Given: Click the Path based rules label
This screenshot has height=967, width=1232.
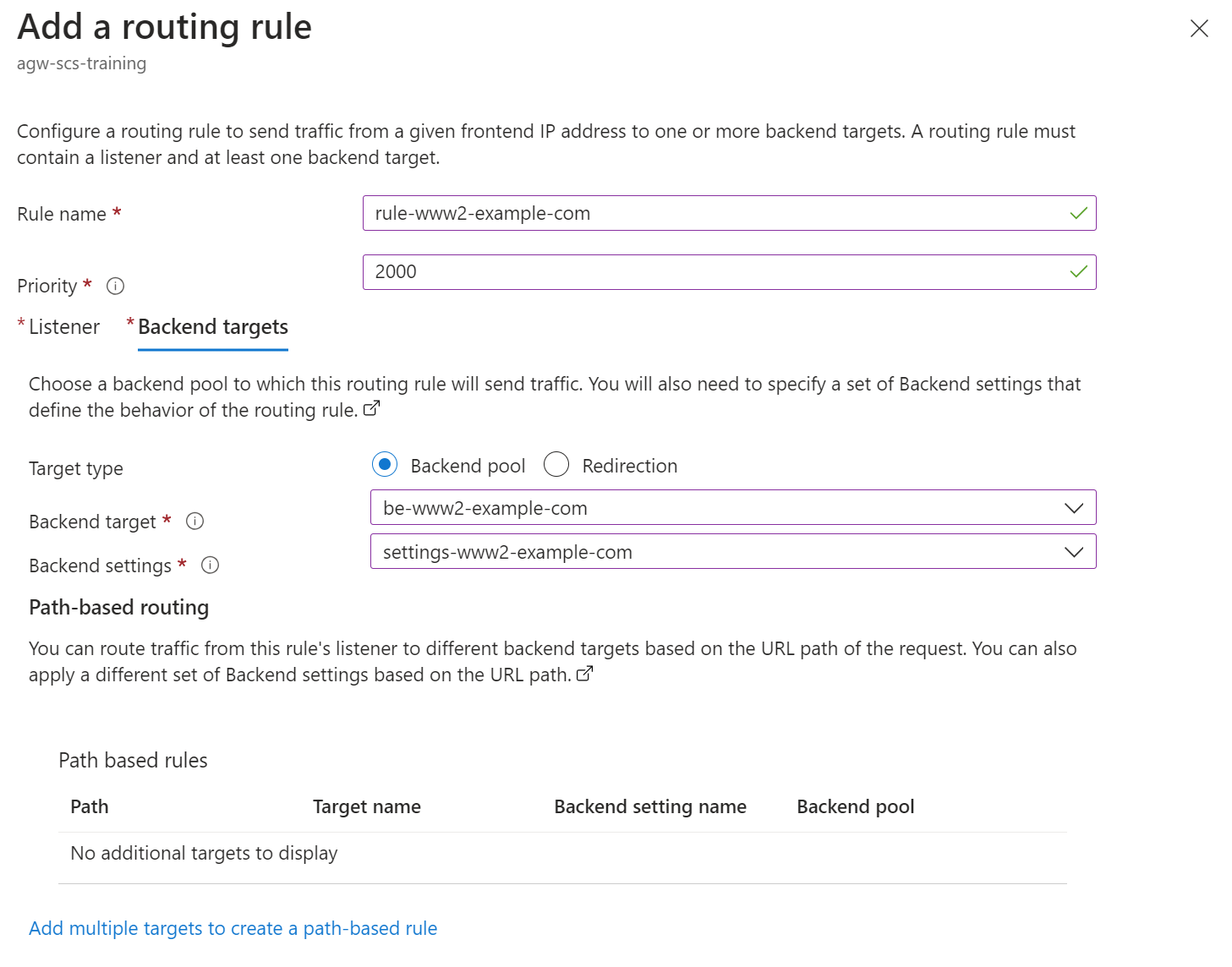Looking at the screenshot, I should [x=134, y=761].
